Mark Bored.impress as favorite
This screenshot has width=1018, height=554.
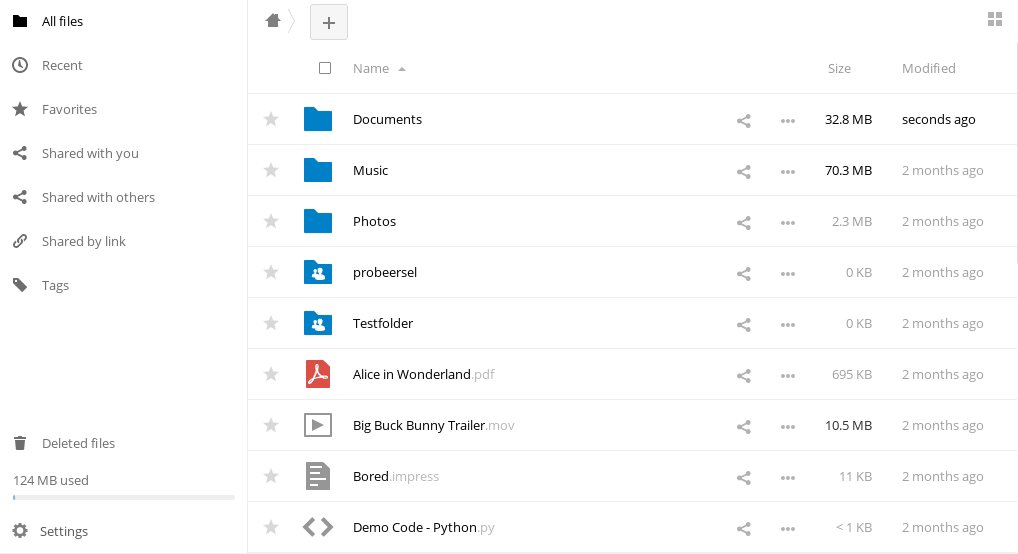(x=271, y=476)
